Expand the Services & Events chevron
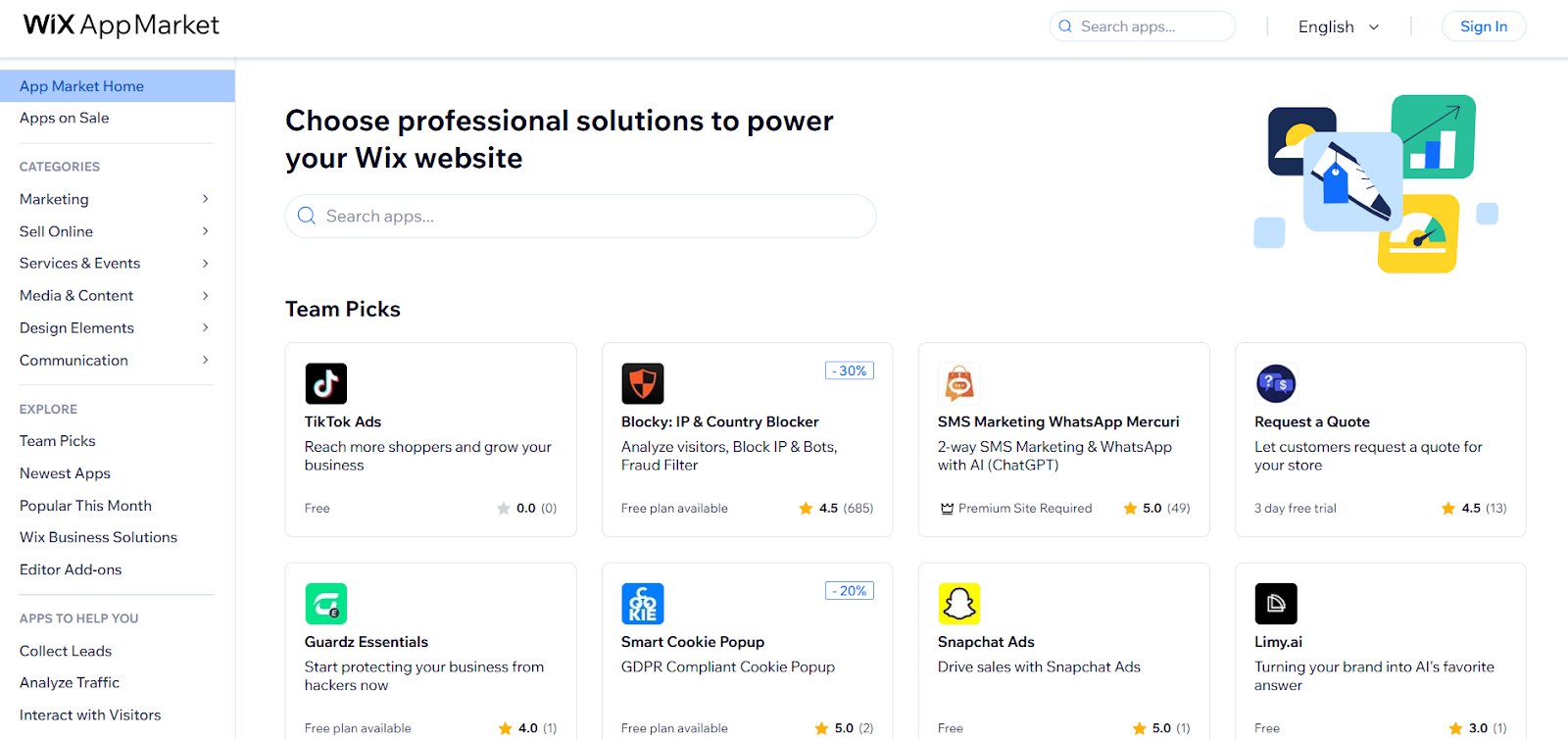The height and width of the screenshot is (740, 1568). click(206, 263)
